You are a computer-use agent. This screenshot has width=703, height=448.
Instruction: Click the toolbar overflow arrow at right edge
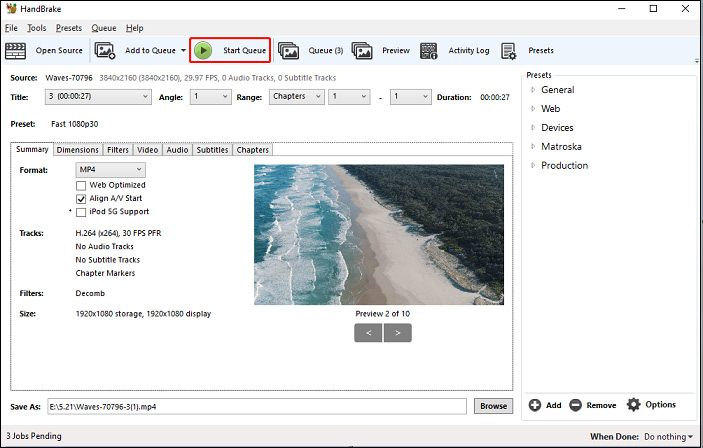[696, 61]
